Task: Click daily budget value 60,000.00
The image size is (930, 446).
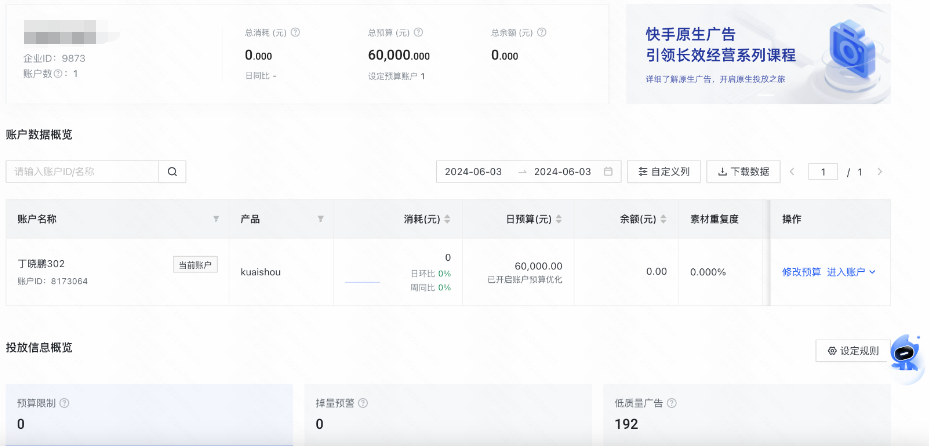Action: [x=539, y=266]
